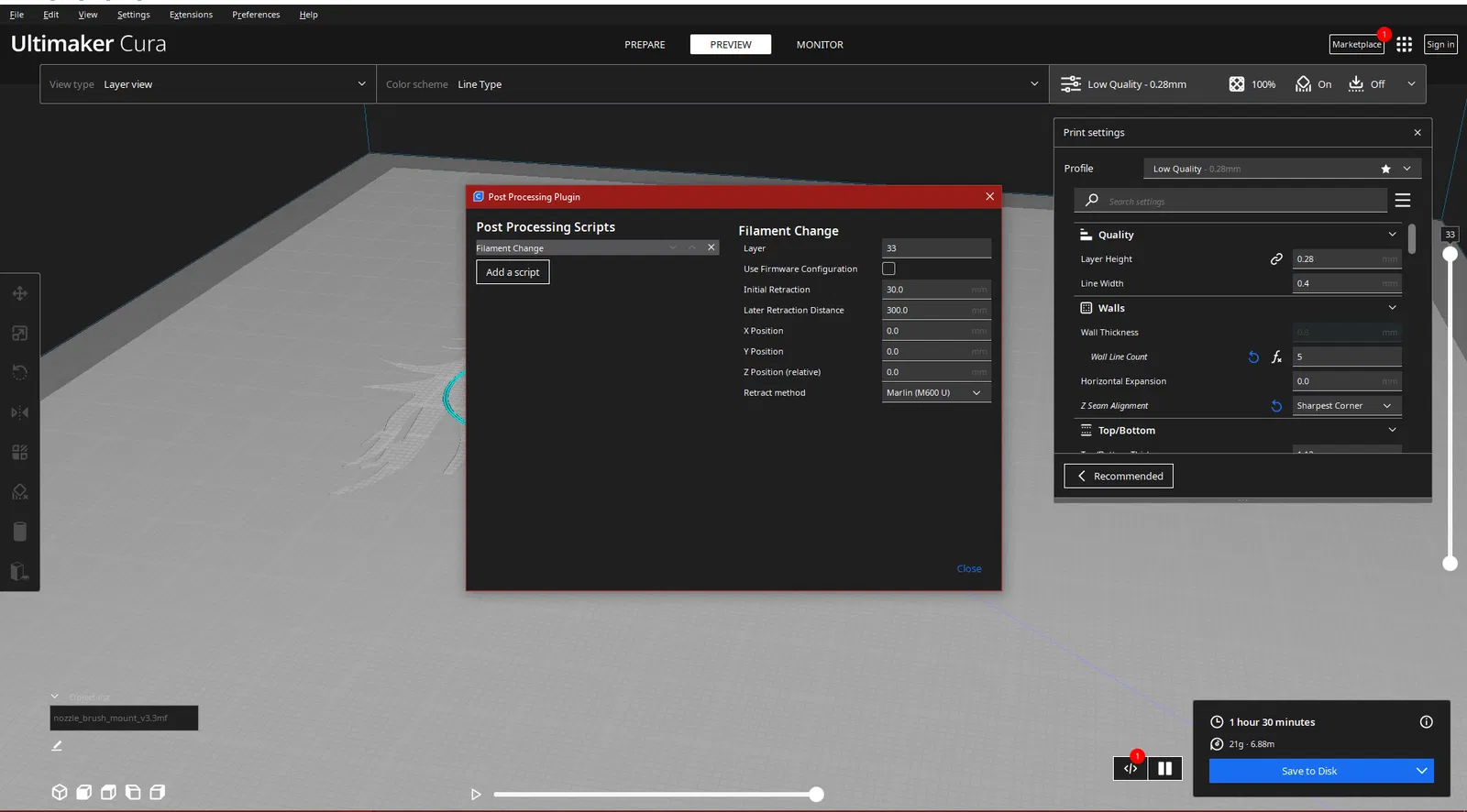Screen dimensions: 1467x812
Task: Open the View menu
Action: click(88, 15)
